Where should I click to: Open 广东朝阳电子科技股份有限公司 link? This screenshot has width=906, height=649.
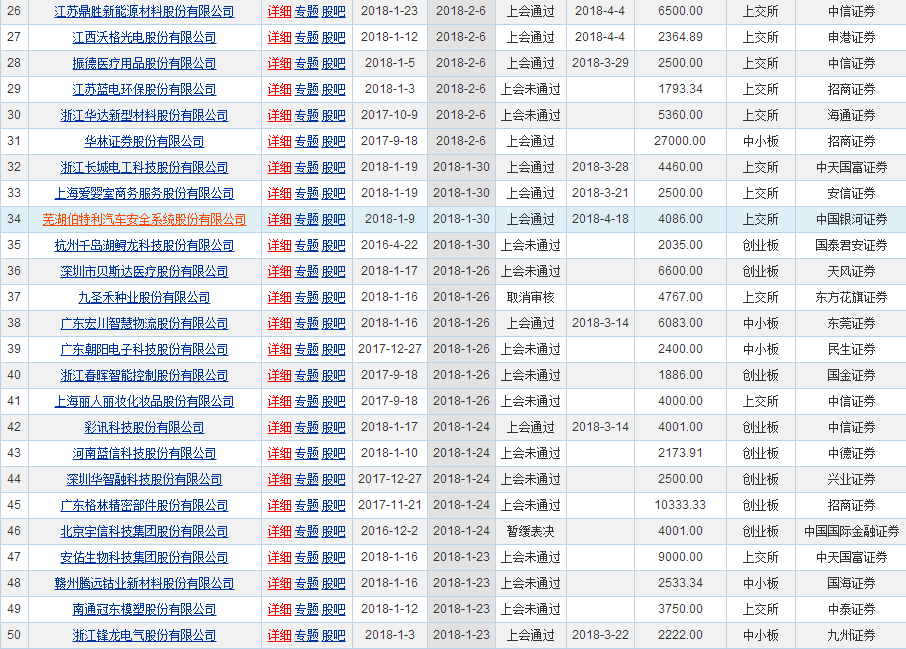pyautogui.click(x=144, y=350)
